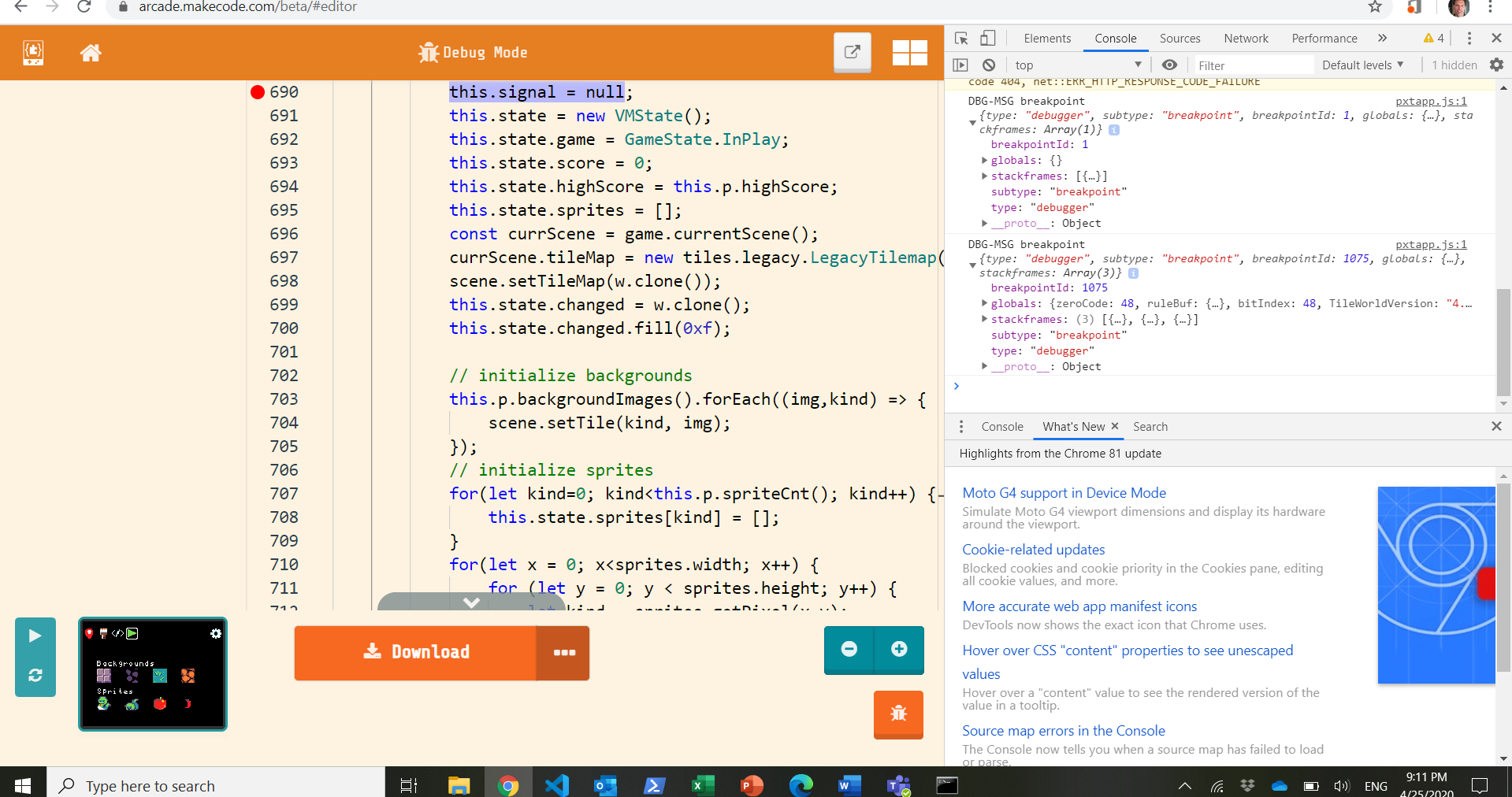Open the Moto G4 support link
The width and height of the screenshot is (1512, 797).
click(1064, 492)
